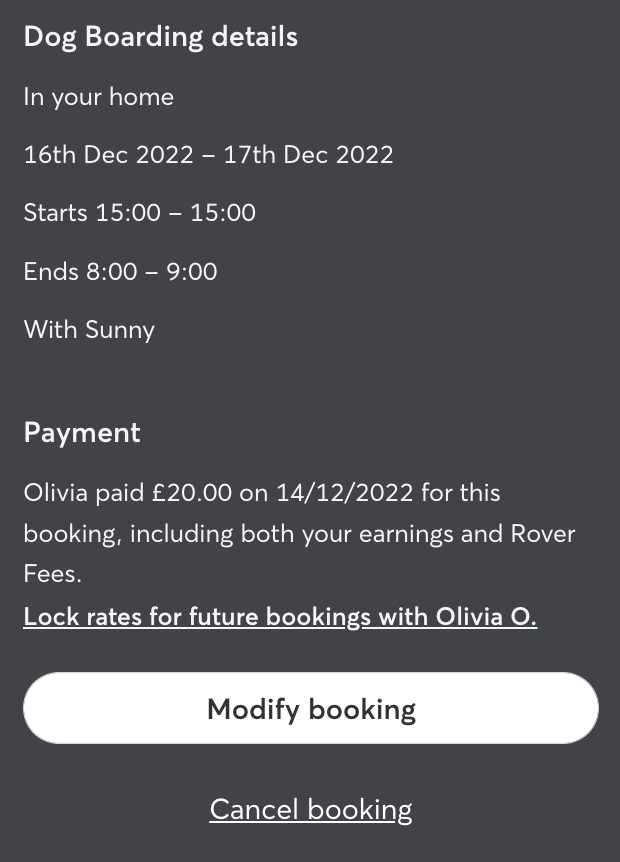Click the 16th Dec 2022 start date

[108, 155]
